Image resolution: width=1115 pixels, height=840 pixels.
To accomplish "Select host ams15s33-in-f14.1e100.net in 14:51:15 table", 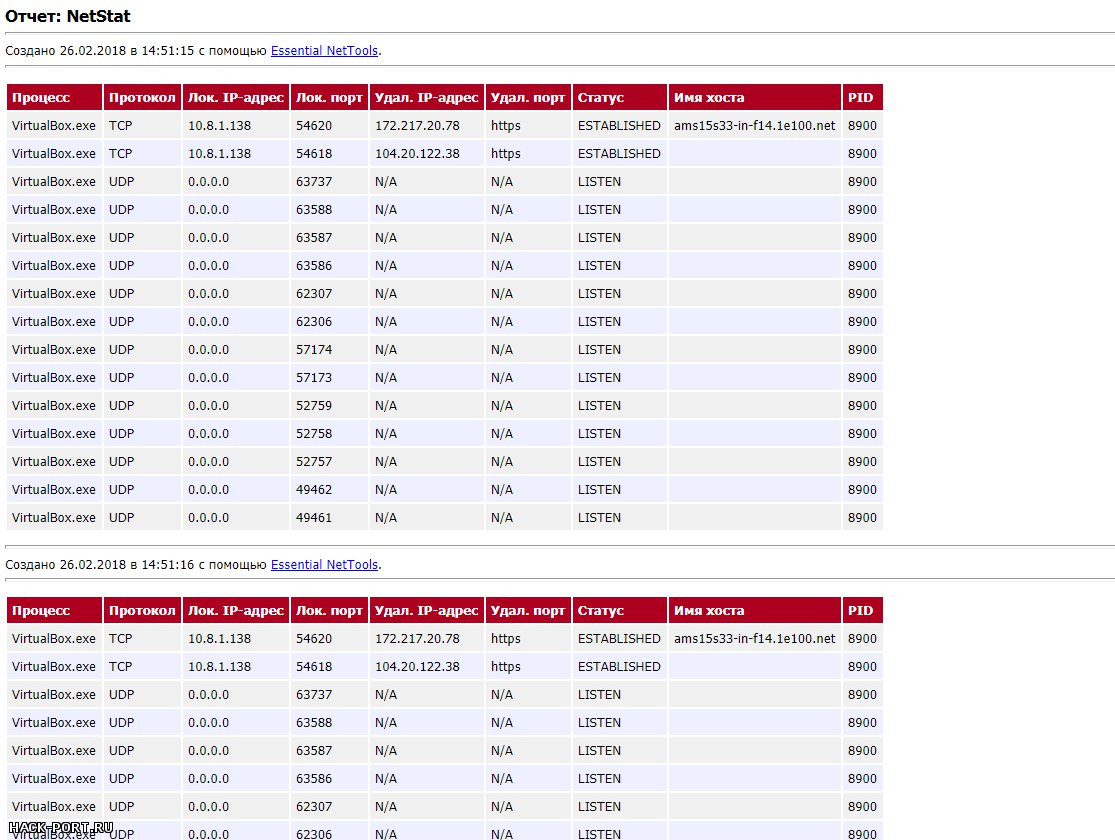I will click(x=754, y=125).
